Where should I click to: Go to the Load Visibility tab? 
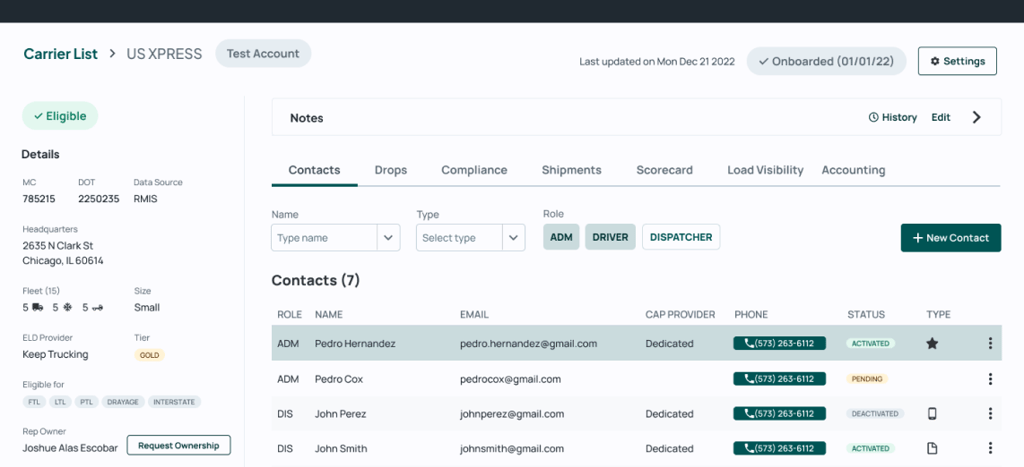[765, 170]
